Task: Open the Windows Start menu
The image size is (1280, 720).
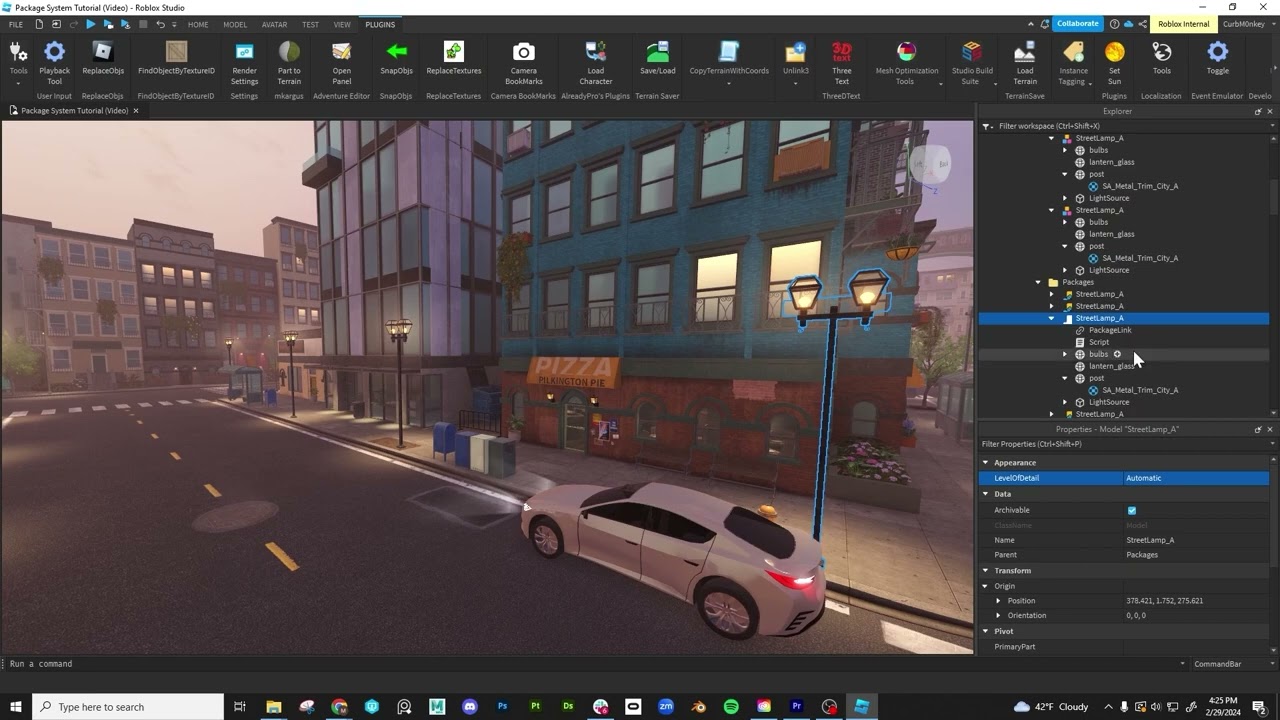Action: (16, 707)
